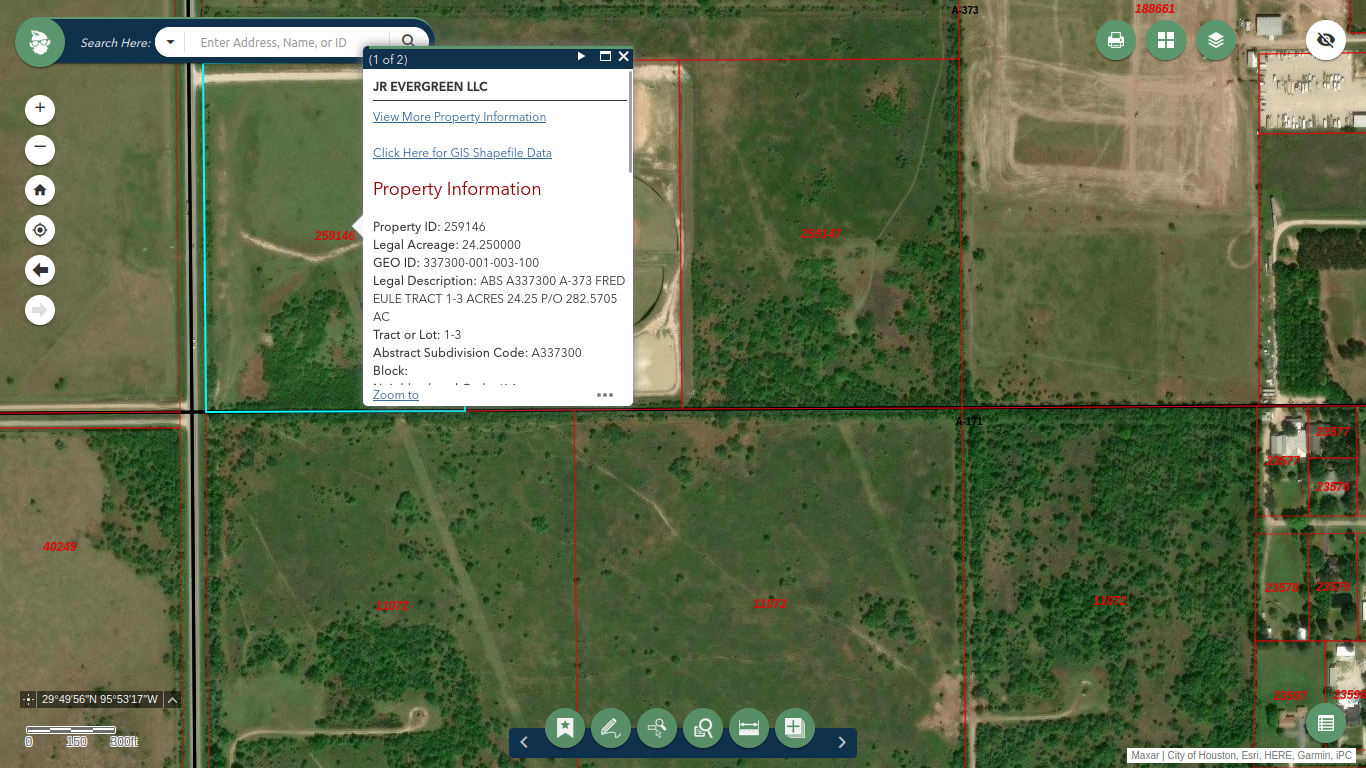Click the popup vertical scrollbar
Image resolution: width=1366 pixels, height=768 pixels.
pyautogui.click(x=630, y=120)
